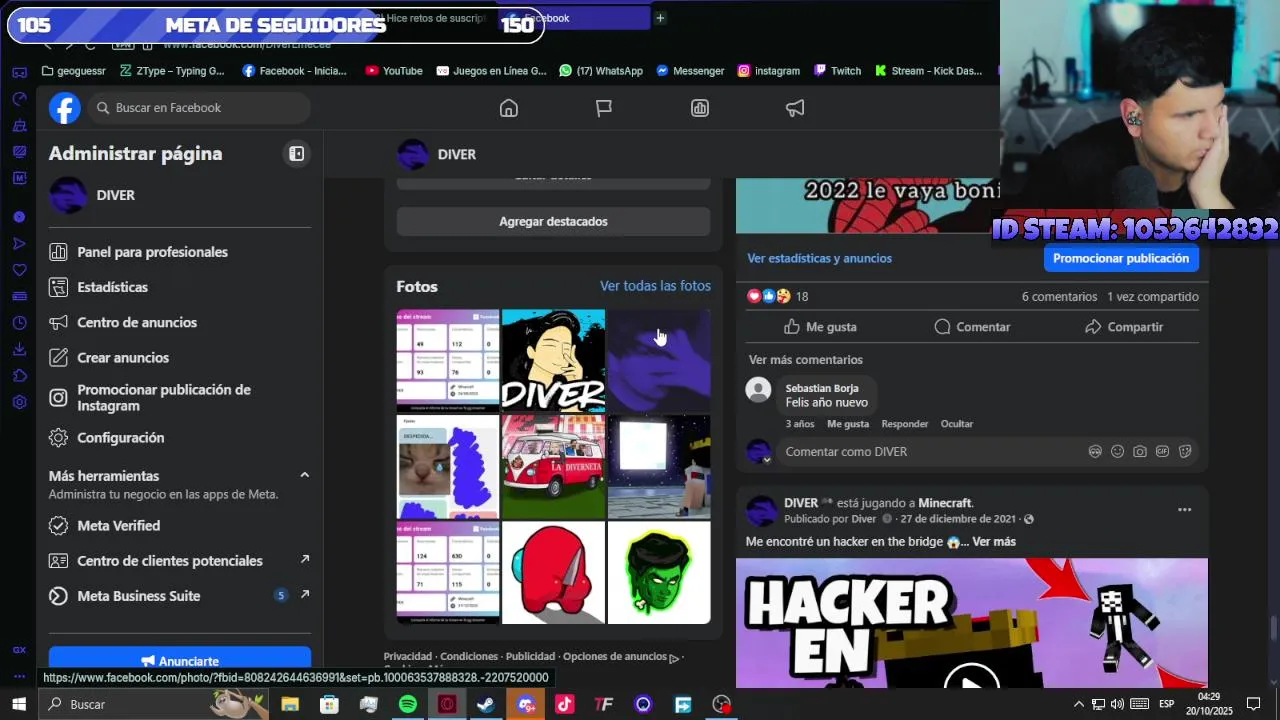Open the Ads megaphone icon in top bar
Screen dimensions: 1280x720
(795, 108)
